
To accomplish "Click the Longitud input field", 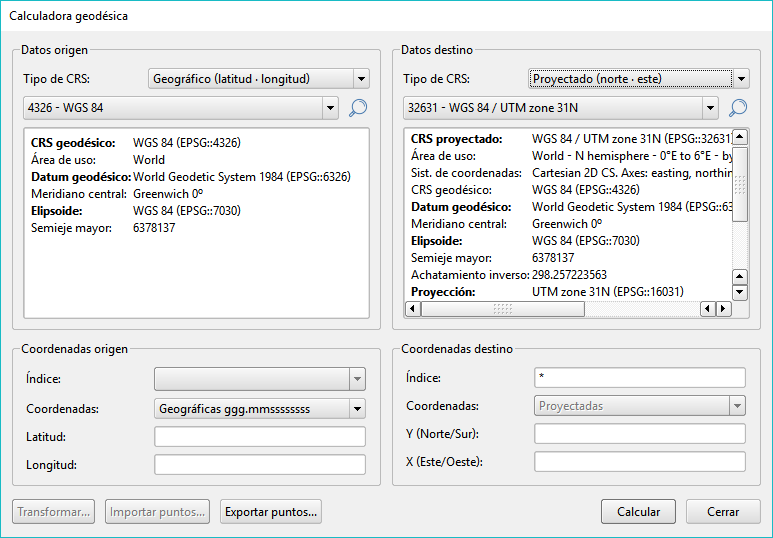I will point(259,464).
